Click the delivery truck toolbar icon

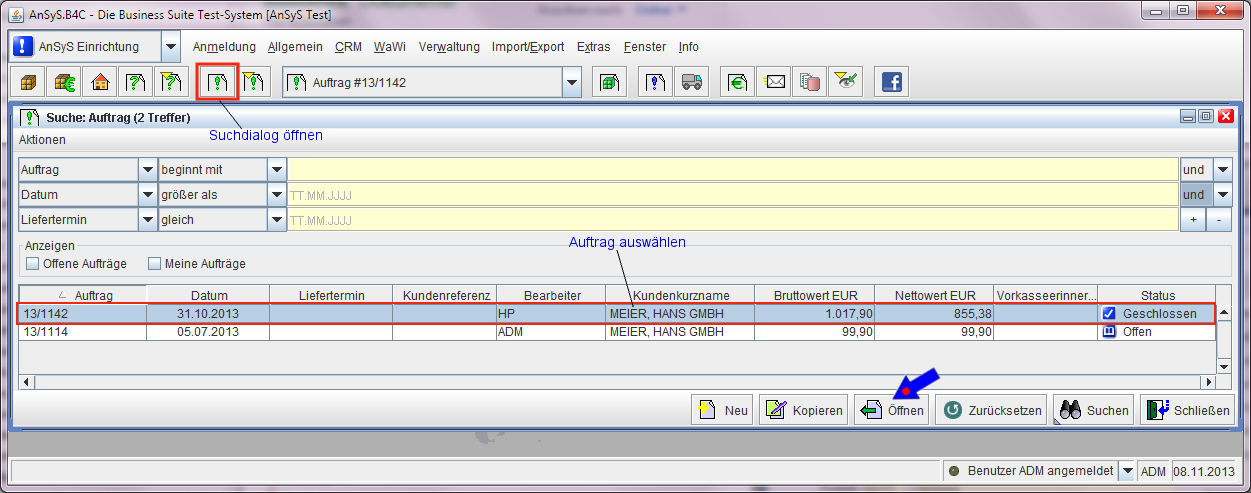[x=690, y=83]
